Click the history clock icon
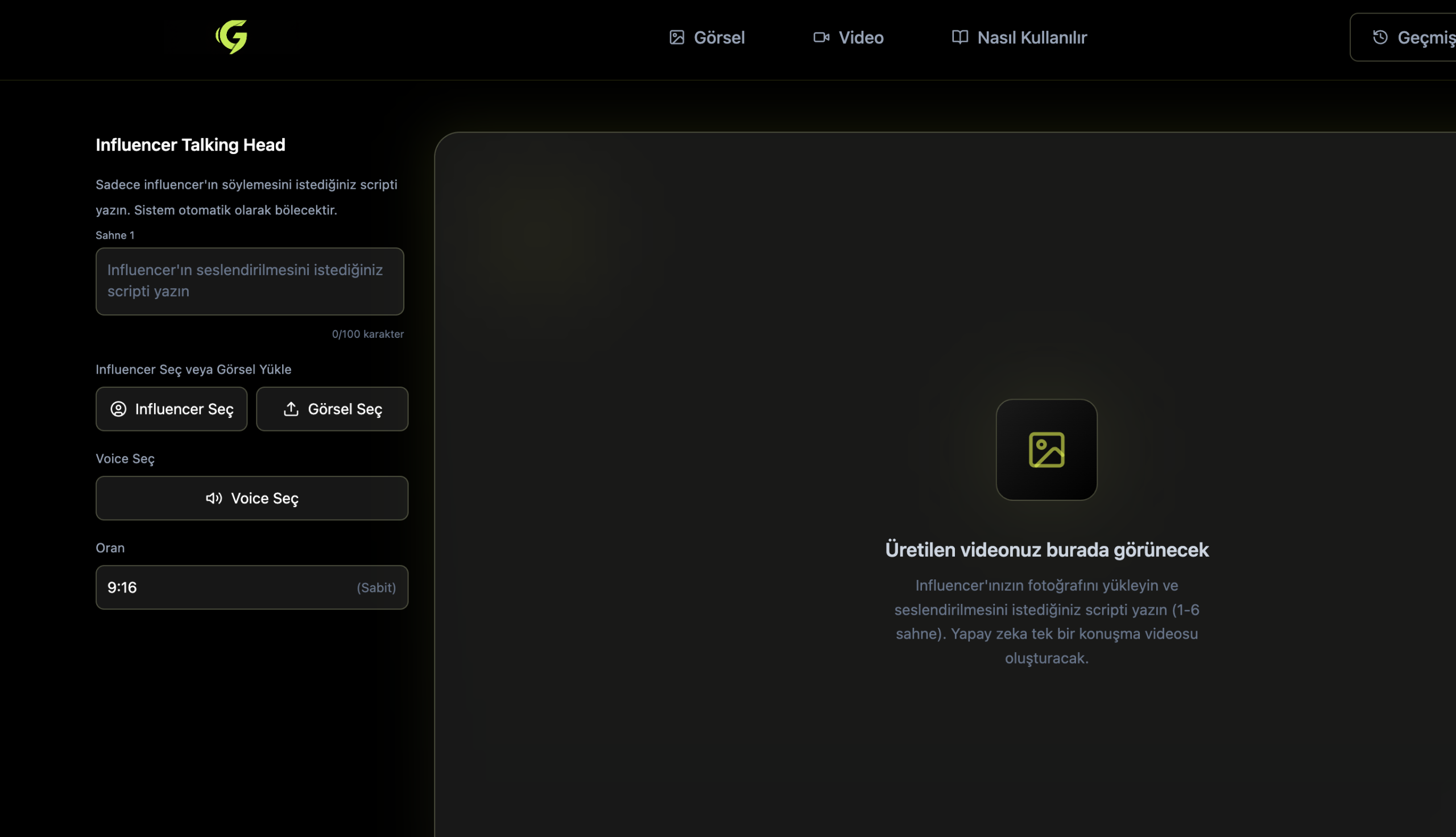This screenshot has width=1456, height=837. [x=1380, y=38]
